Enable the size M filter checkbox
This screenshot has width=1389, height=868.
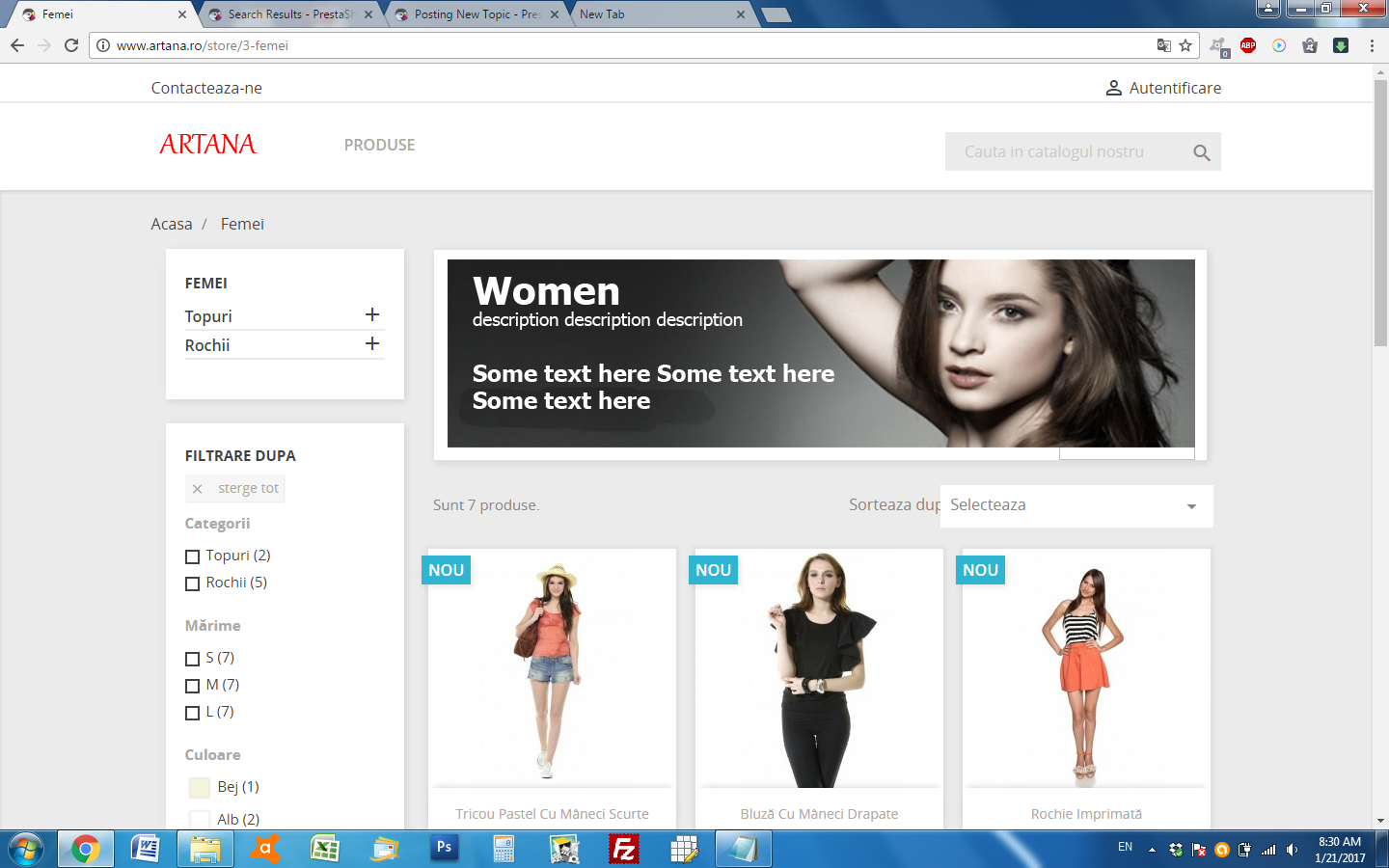click(192, 686)
